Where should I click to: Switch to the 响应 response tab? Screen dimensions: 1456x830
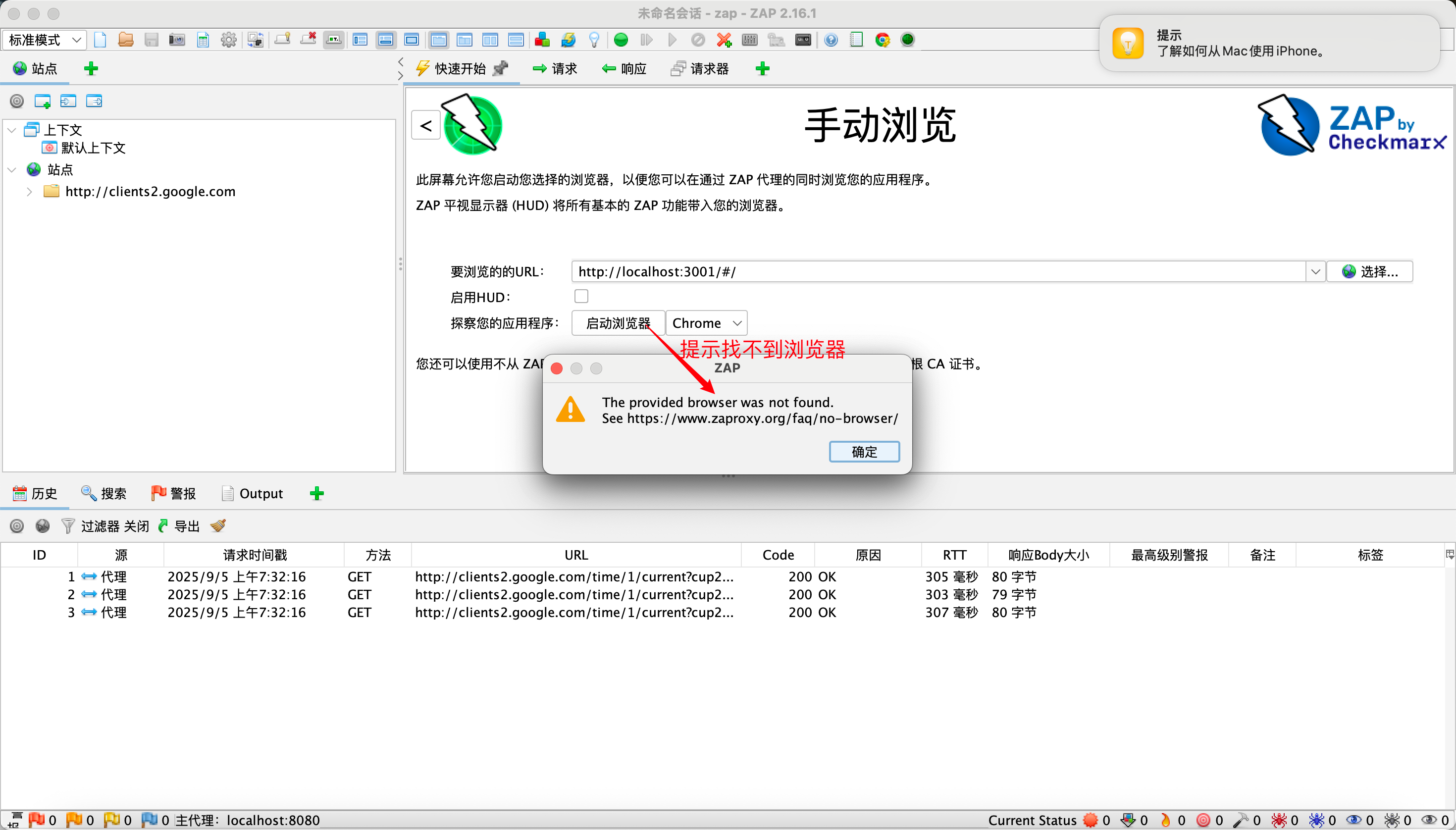(x=624, y=69)
